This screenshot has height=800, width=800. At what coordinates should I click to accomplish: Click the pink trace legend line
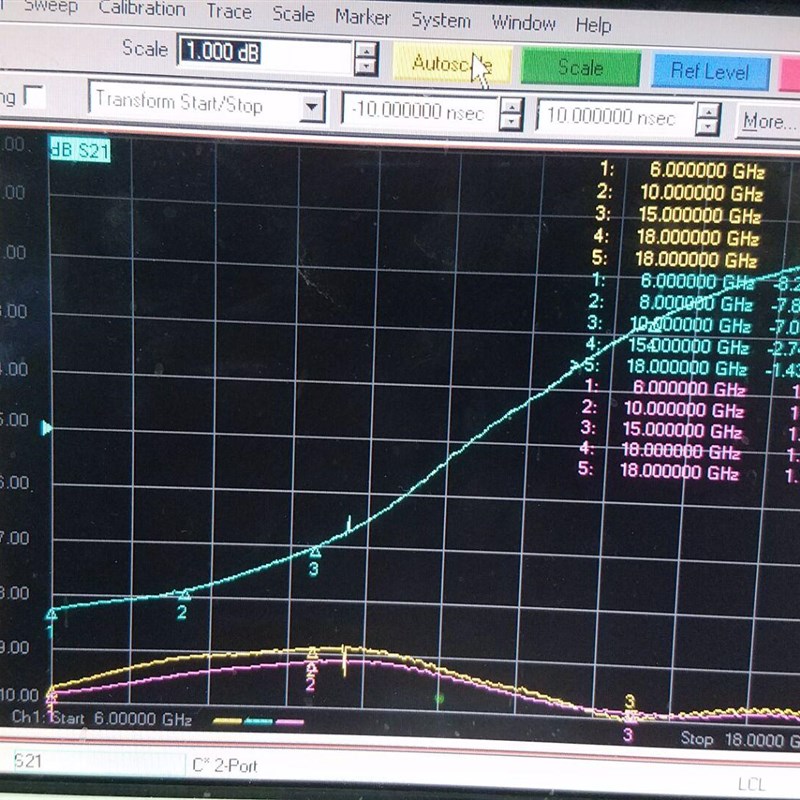coord(290,722)
